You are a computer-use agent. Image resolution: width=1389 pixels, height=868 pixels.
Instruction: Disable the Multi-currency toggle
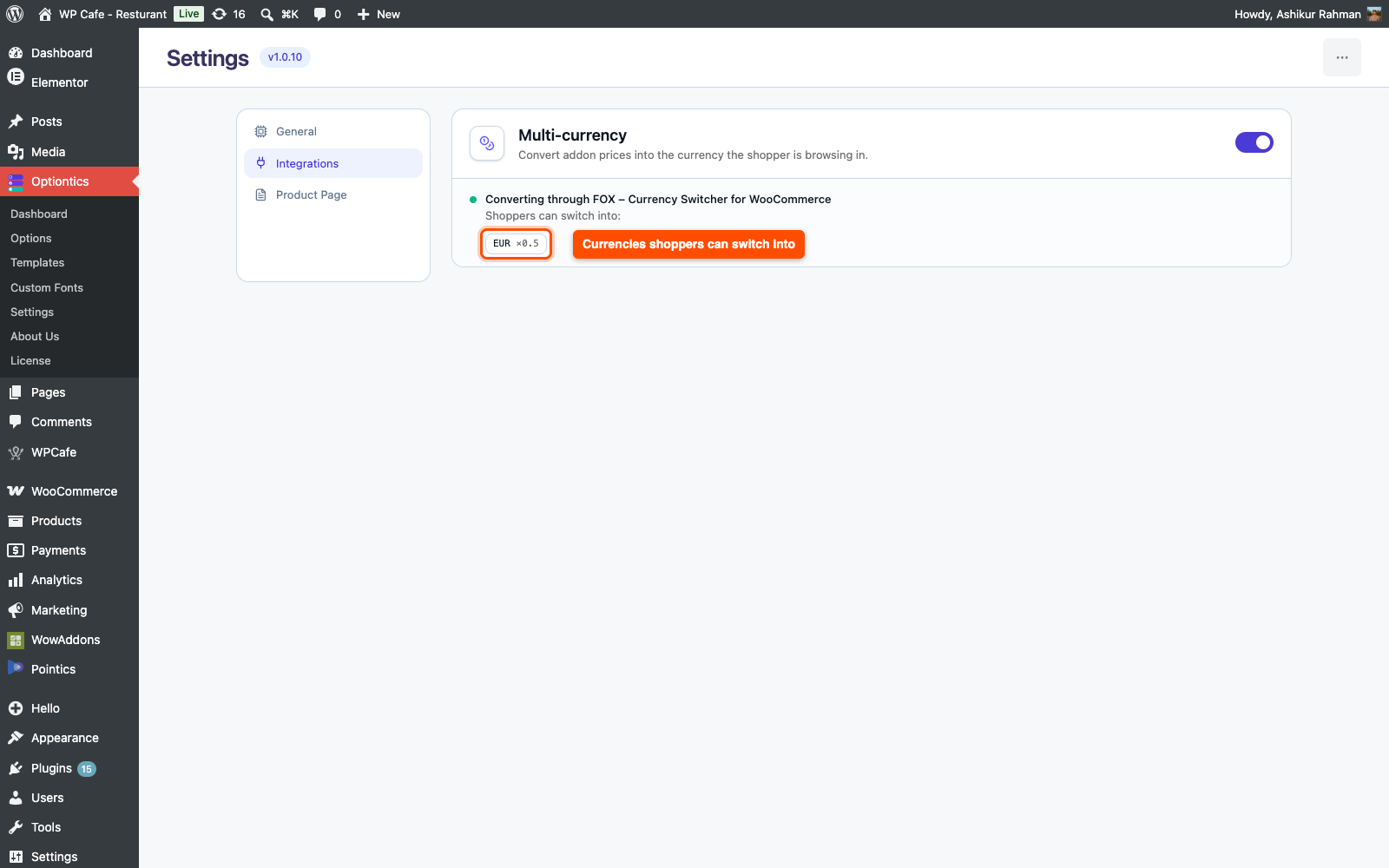1254,142
